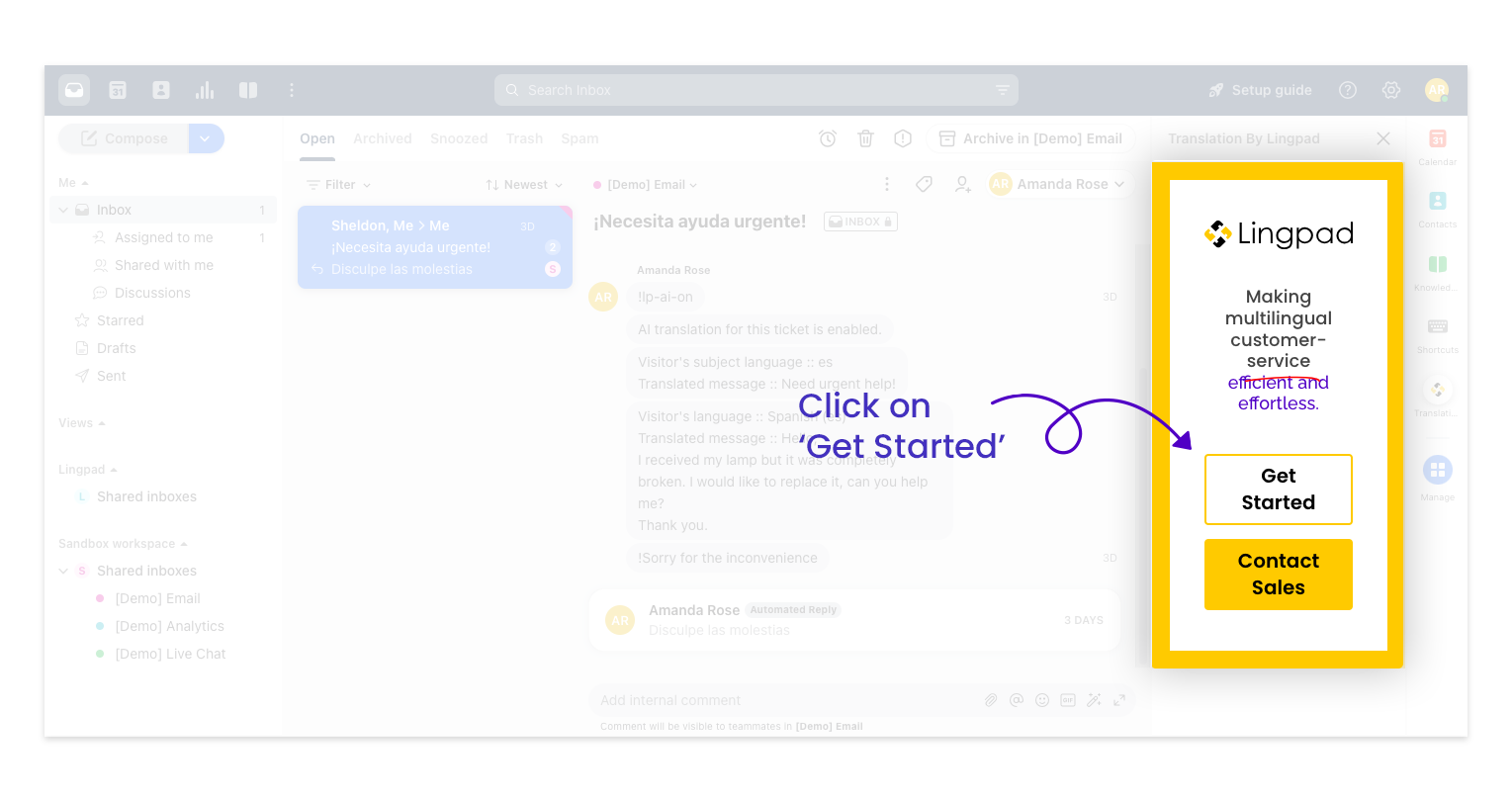The image size is (1512, 802).
Task: Click the search filter icon in Search Inbox
Action: 1002,90
